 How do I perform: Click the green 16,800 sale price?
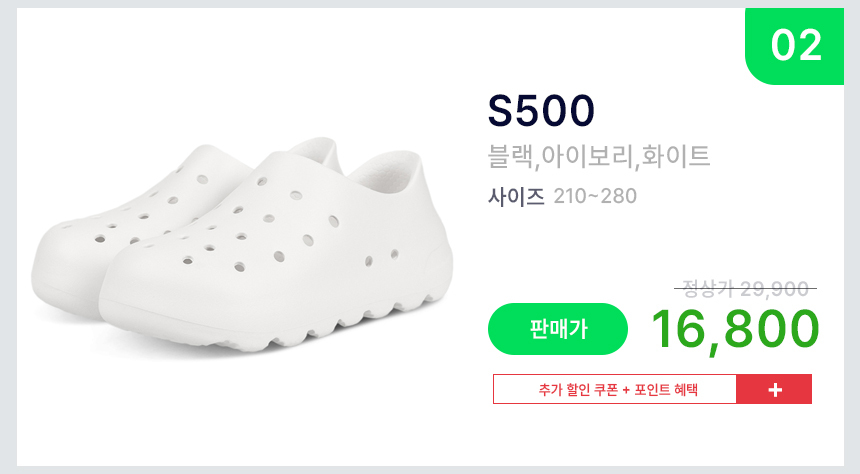point(735,329)
